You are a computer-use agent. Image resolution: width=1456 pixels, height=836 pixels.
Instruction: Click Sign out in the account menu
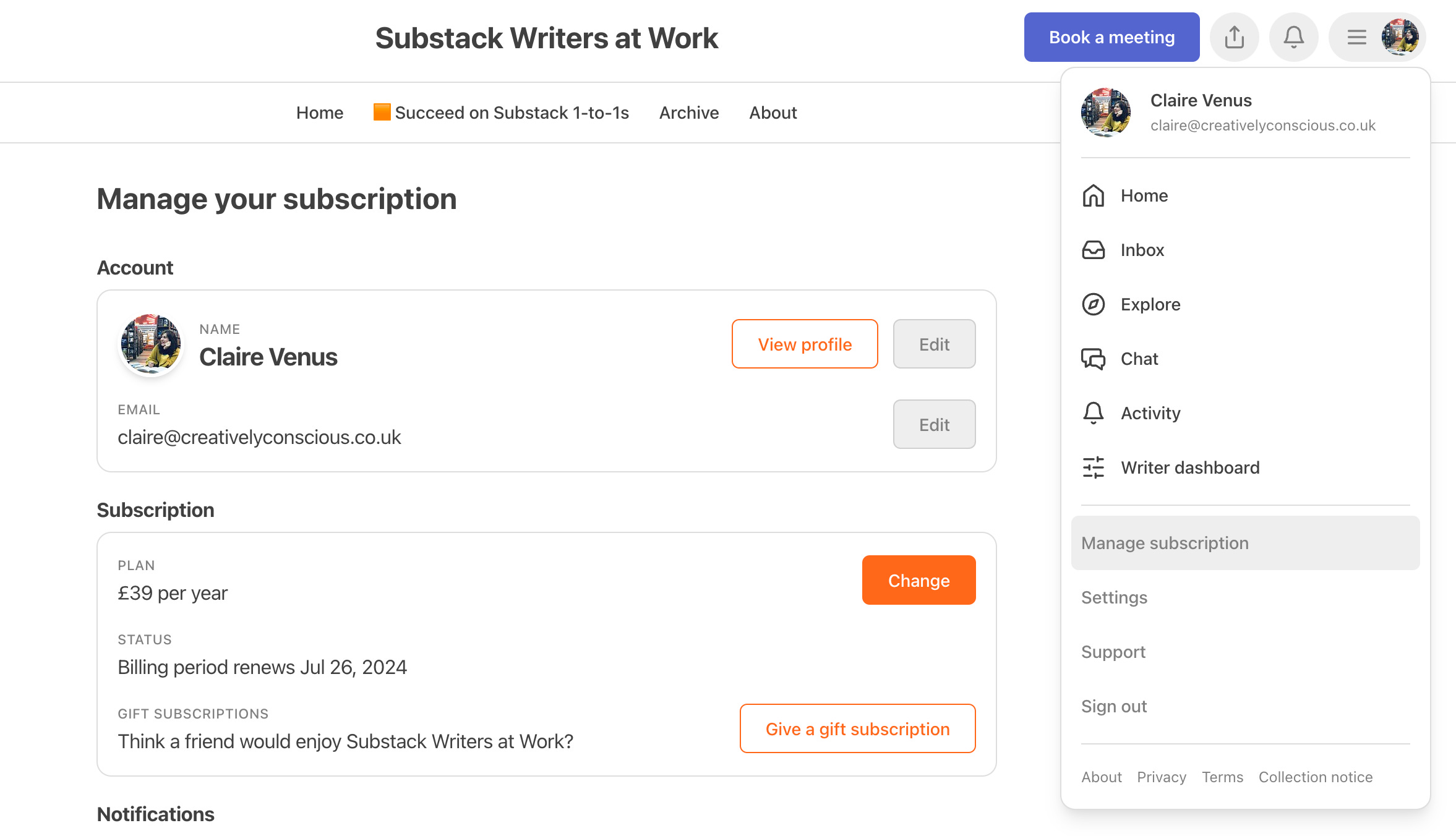click(x=1114, y=706)
